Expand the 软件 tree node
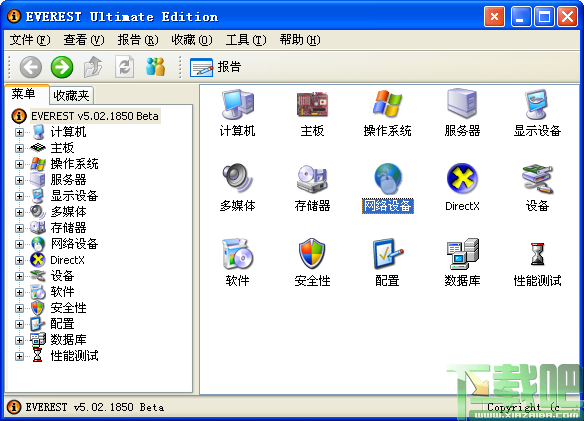This screenshot has width=584, height=421. tap(19, 292)
